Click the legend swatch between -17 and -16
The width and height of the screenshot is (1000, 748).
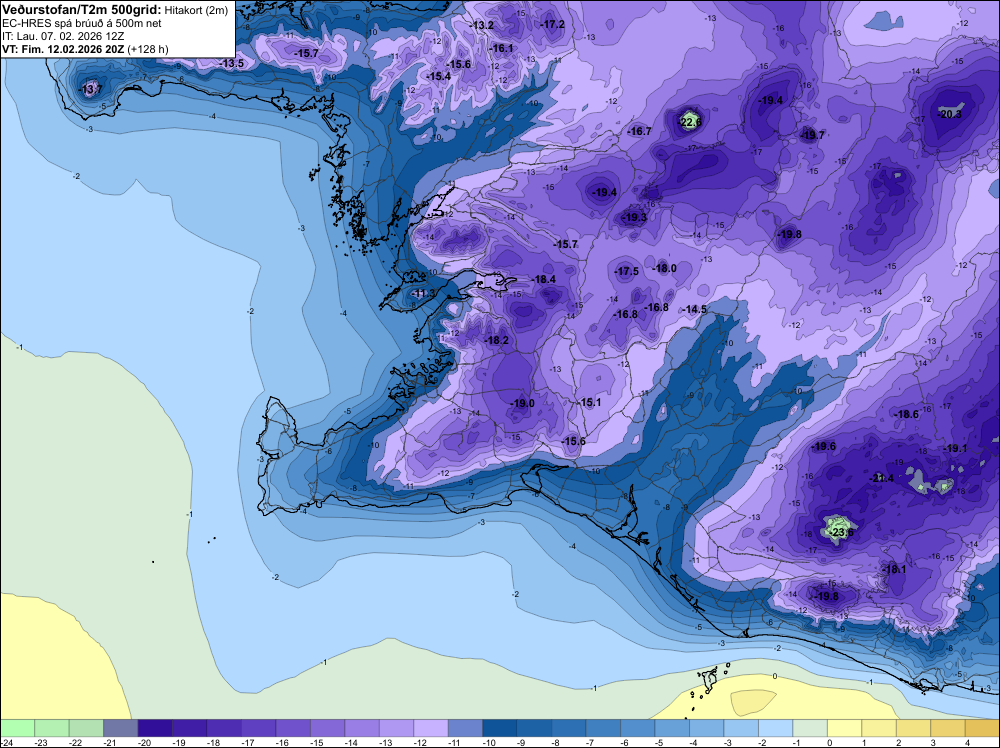click(x=258, y=728)
